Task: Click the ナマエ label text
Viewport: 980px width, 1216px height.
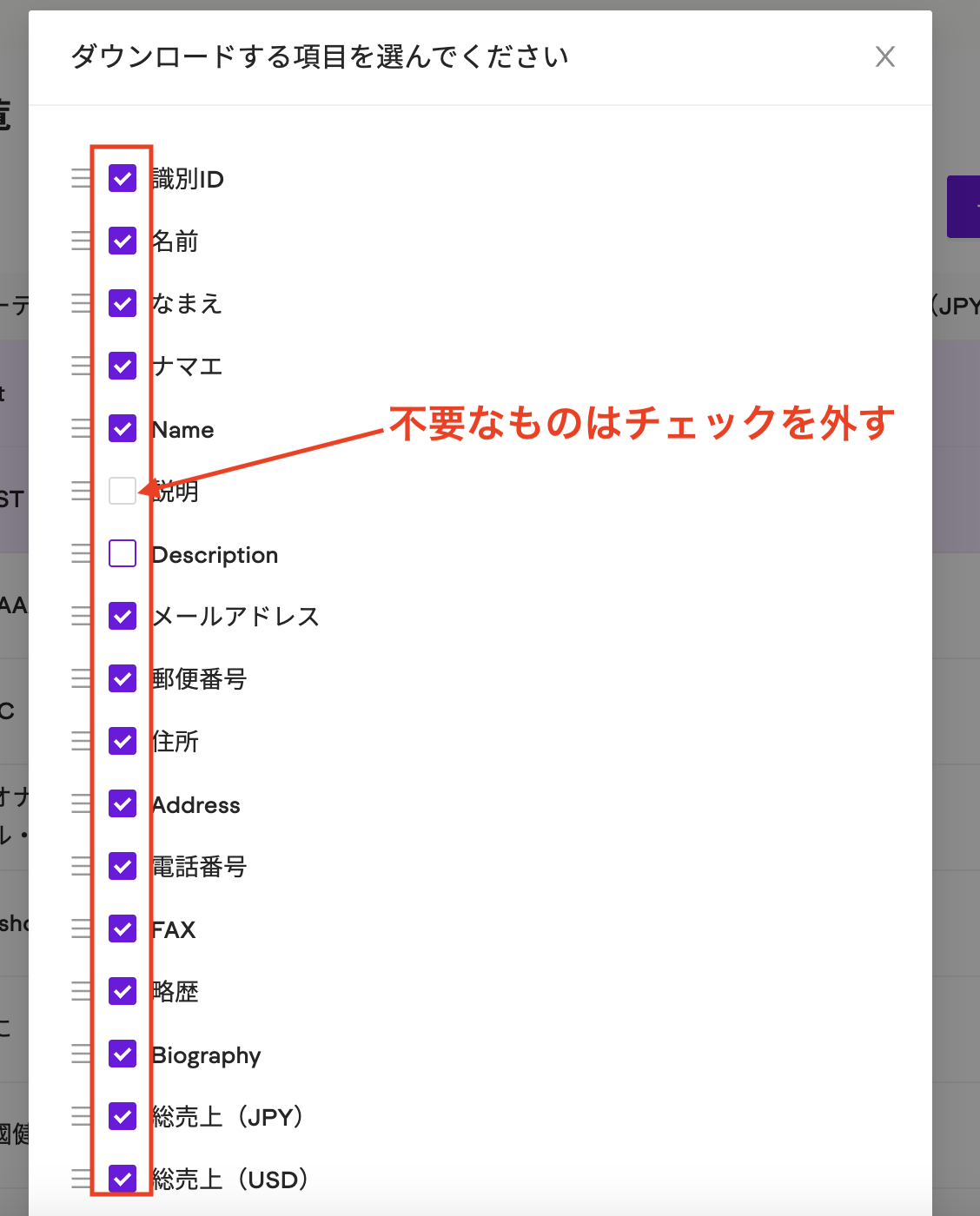Action: 187,367
